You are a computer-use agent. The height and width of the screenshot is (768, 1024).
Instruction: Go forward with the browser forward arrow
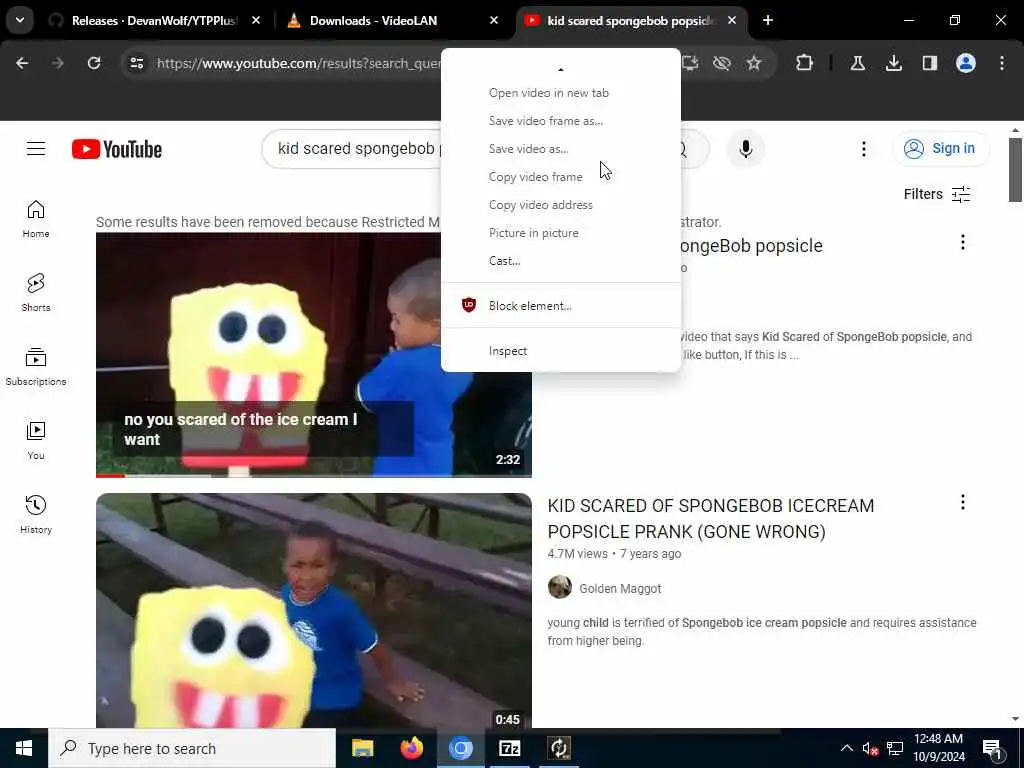point(57,63)
